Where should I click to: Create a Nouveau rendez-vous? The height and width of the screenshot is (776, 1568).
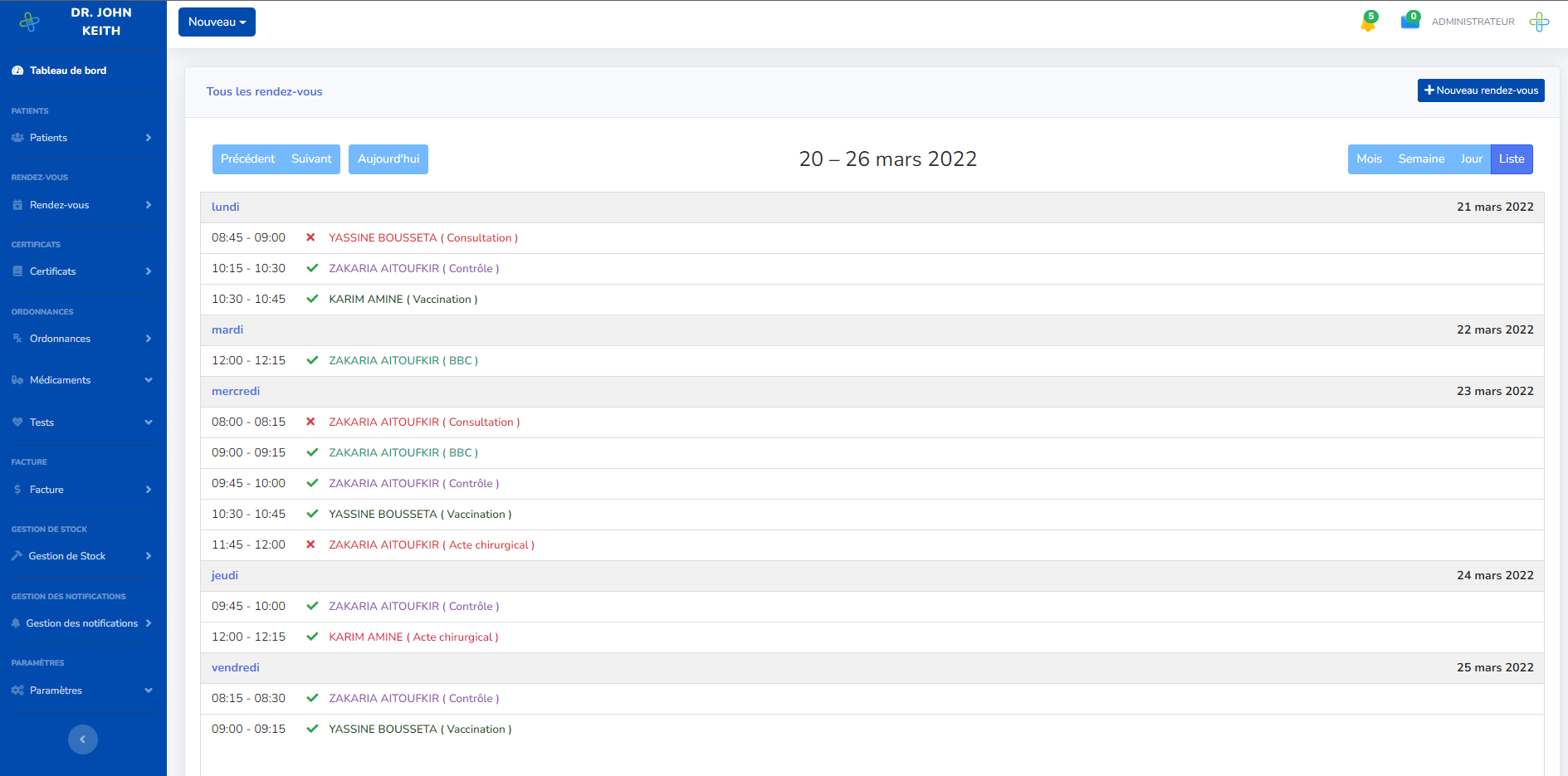(x=1480, y=90)
